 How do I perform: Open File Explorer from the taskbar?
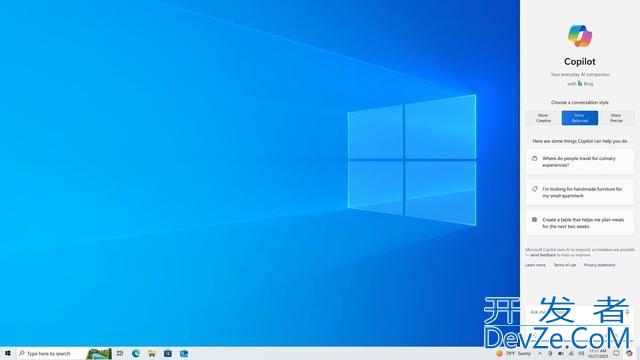coord(152,353)
